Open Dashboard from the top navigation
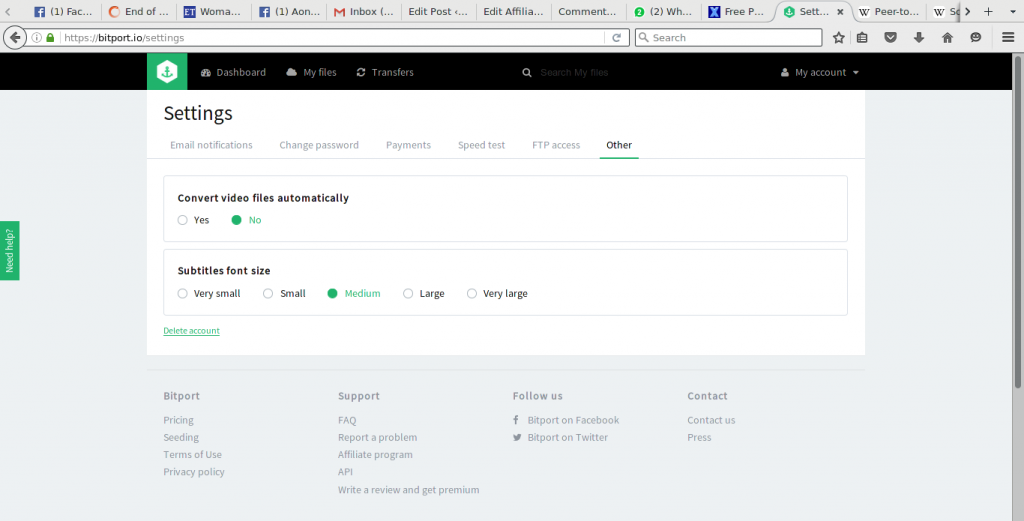The width and height of the screenshot is (1024, 521). click(233, 72)
